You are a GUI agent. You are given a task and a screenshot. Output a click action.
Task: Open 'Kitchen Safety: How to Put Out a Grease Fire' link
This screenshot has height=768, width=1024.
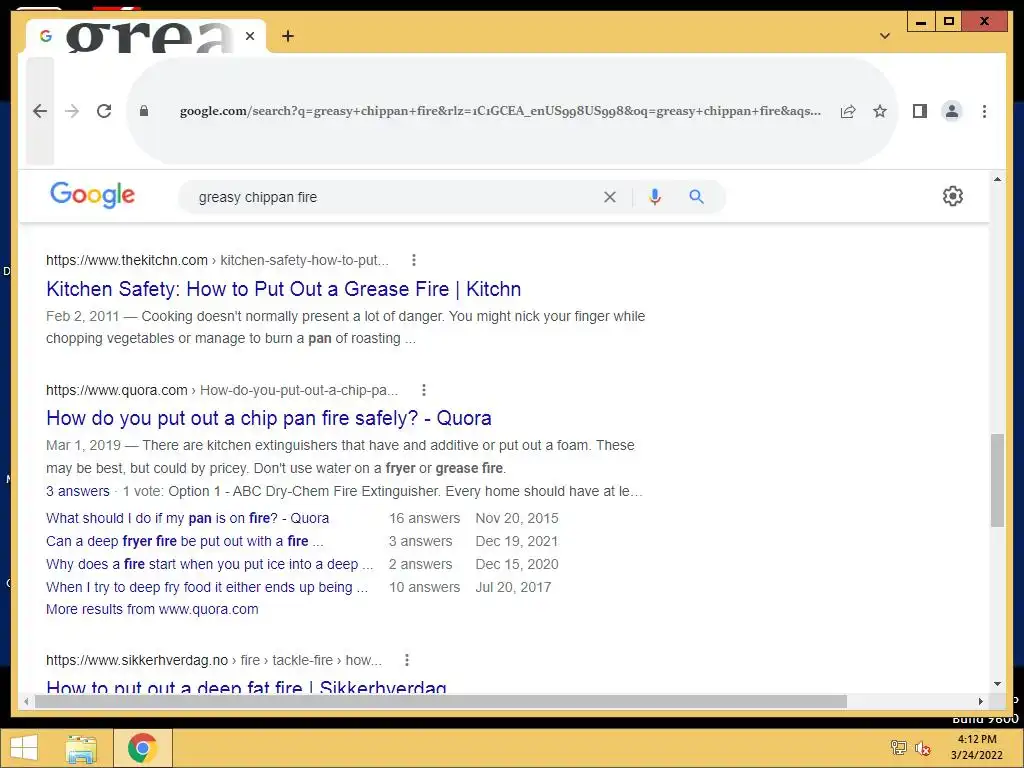pyautogui.click(x=283, y=289)
